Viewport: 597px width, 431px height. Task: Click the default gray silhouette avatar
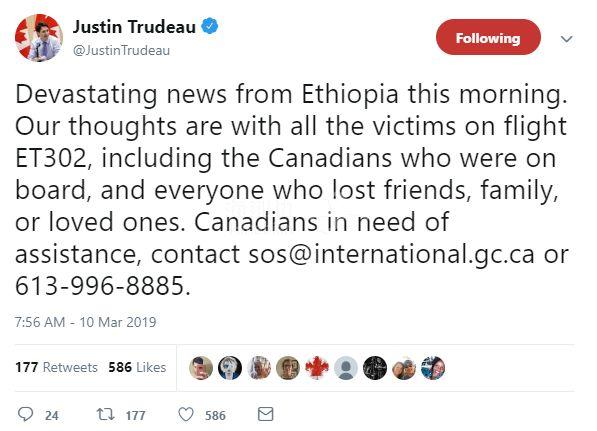(346, 368)
